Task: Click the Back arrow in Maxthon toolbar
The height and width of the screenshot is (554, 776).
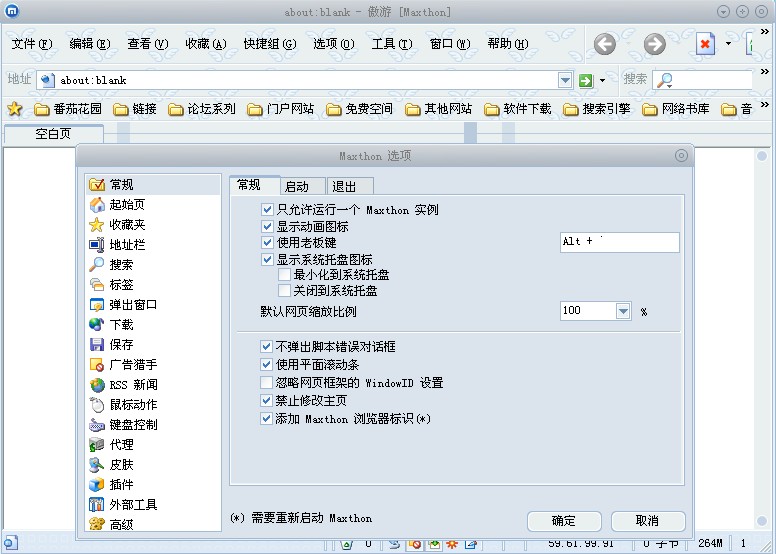Action: 604,45
